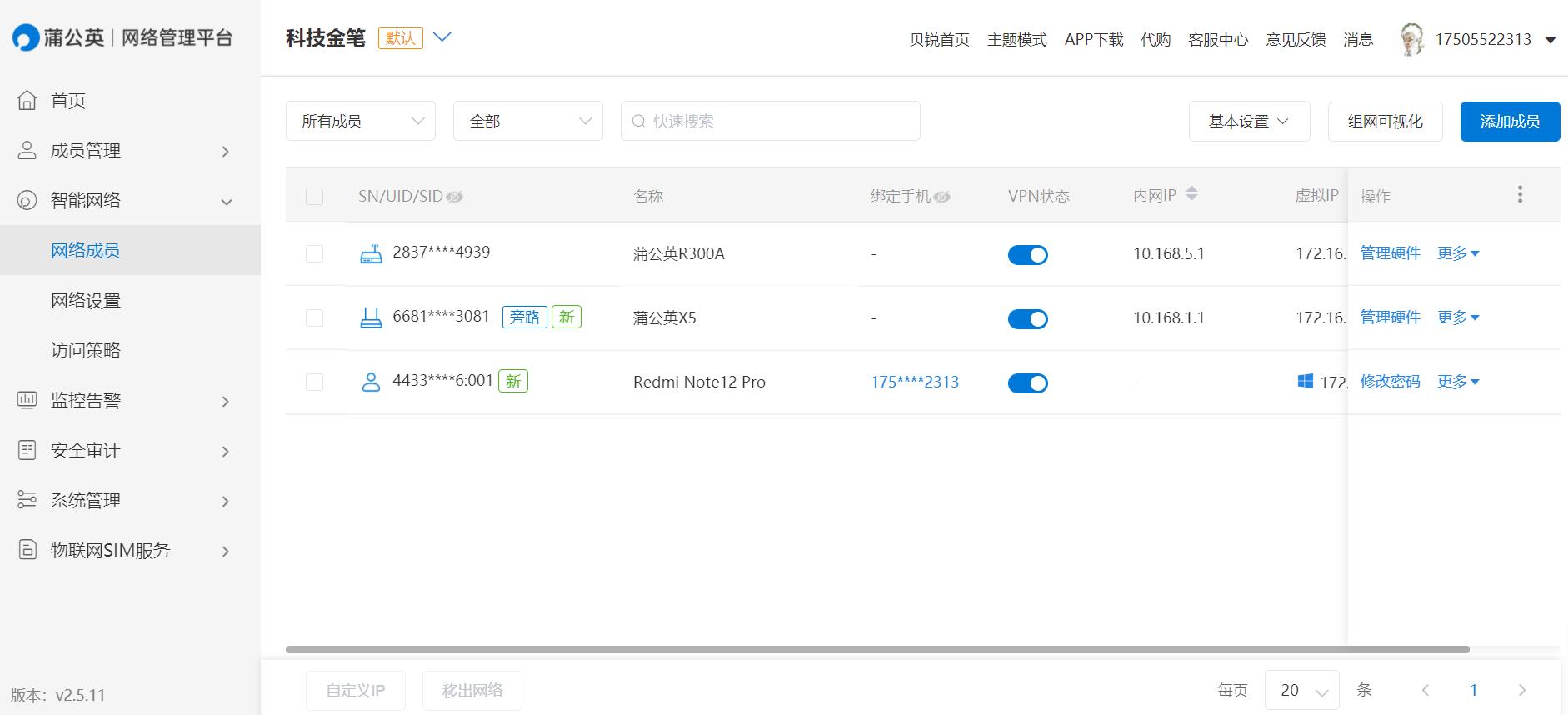Viewport: 1568px width, 715px height.
Task: Focus the 快速搜索 search field
Action: [x=770, y=121]
